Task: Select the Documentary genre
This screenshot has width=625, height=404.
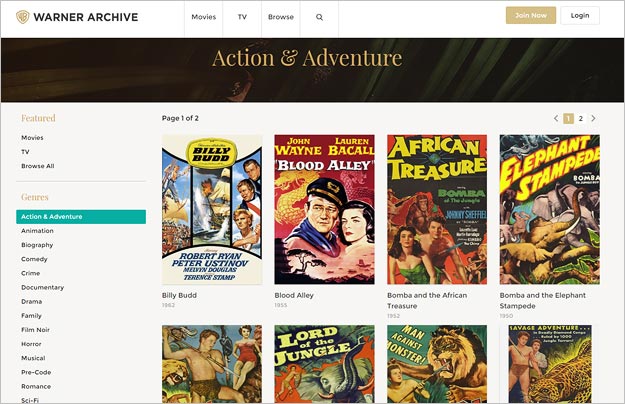Action: 42,287
